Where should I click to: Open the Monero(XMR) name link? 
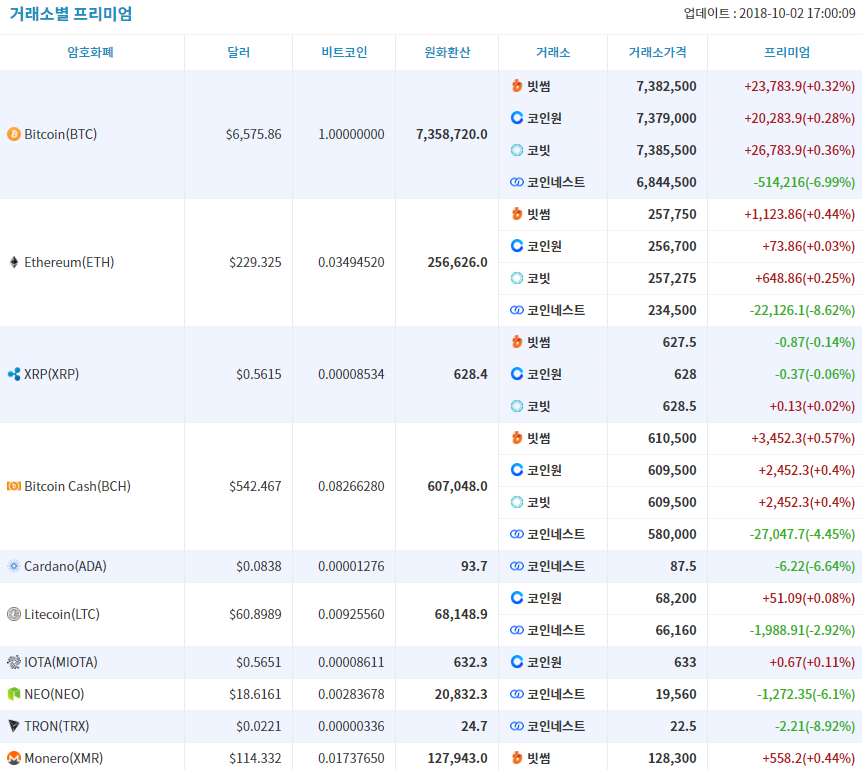point(64,758)
